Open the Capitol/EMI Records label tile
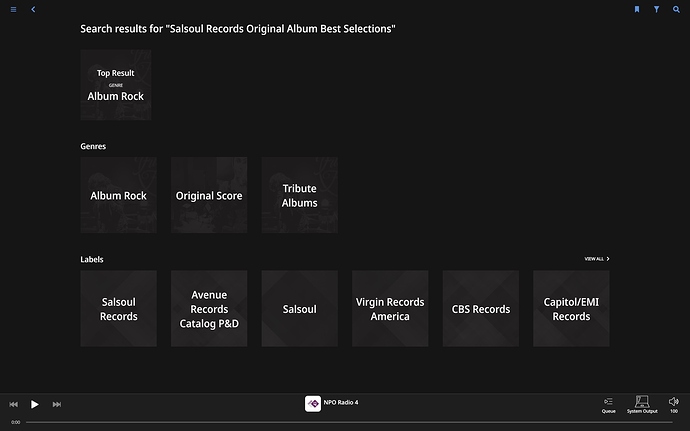This screenshot has width=690, height=431. pyautogui.click(x=571, y=309)
